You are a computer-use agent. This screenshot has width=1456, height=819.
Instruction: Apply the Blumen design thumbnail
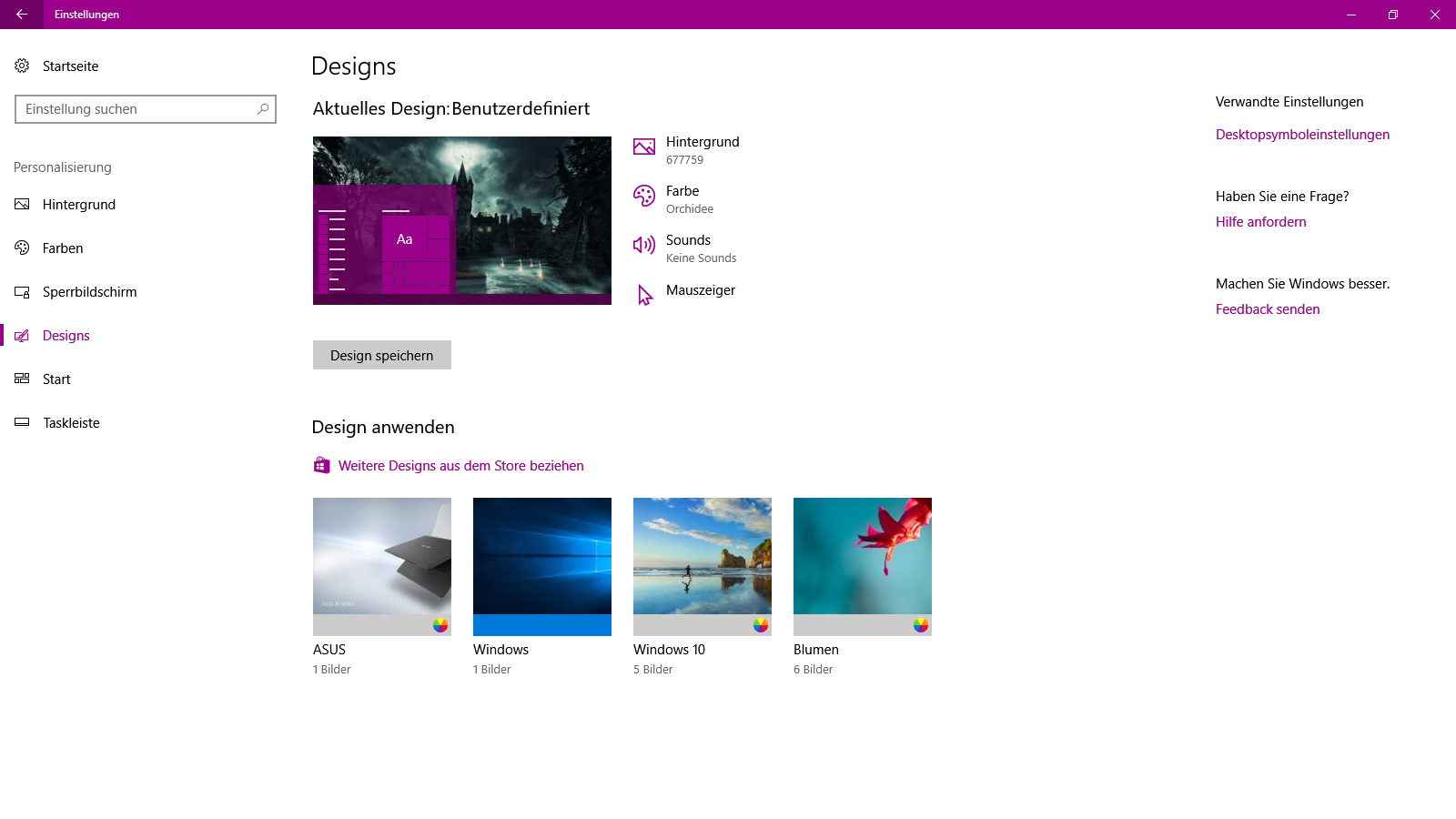coord(862,566)
